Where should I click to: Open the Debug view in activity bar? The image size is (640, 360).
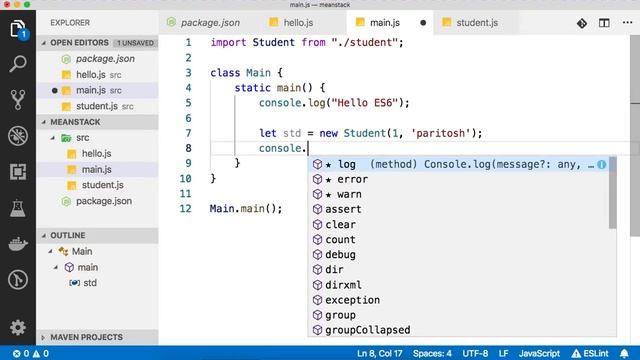(x=18, y=136)
